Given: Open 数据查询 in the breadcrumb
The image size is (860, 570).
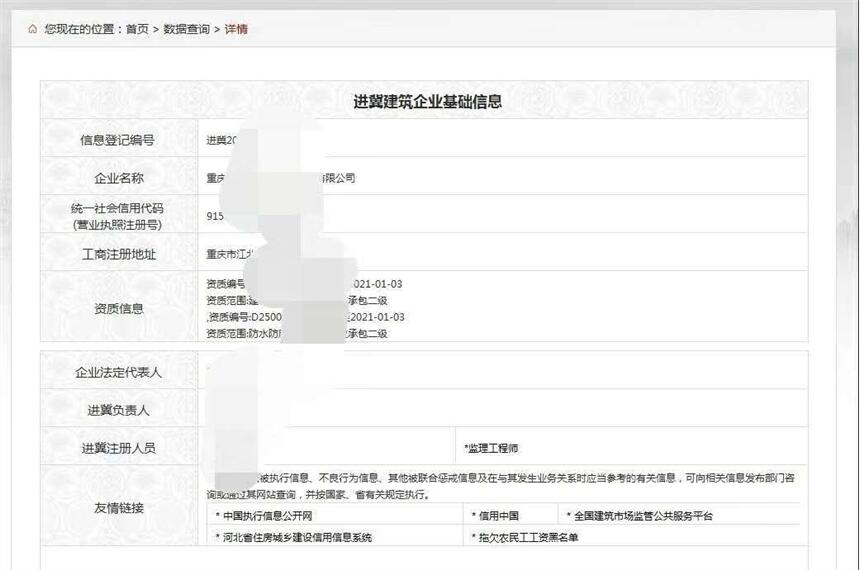Looking at the screenshot, I should [x=186, y=29].
